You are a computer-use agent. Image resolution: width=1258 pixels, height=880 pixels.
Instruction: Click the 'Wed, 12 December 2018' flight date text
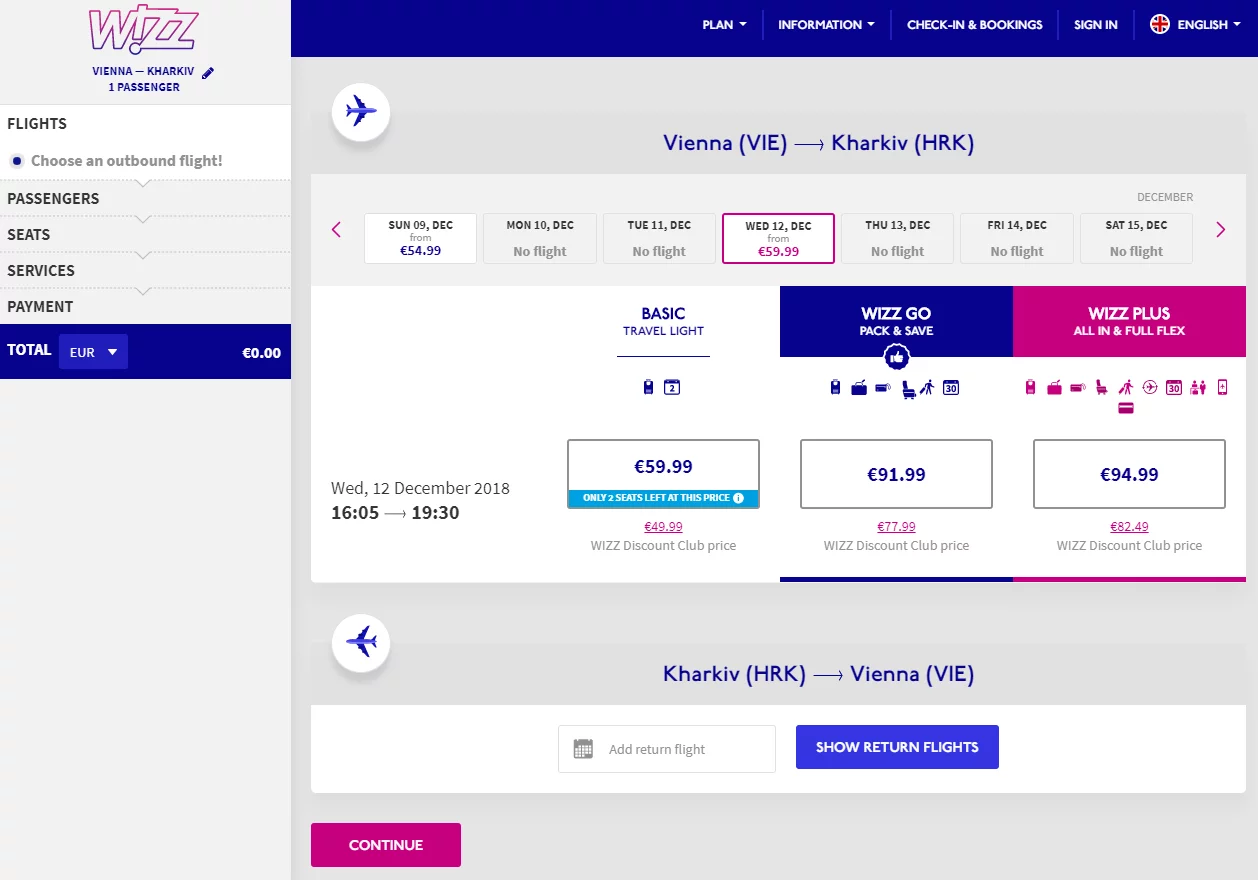420,488
